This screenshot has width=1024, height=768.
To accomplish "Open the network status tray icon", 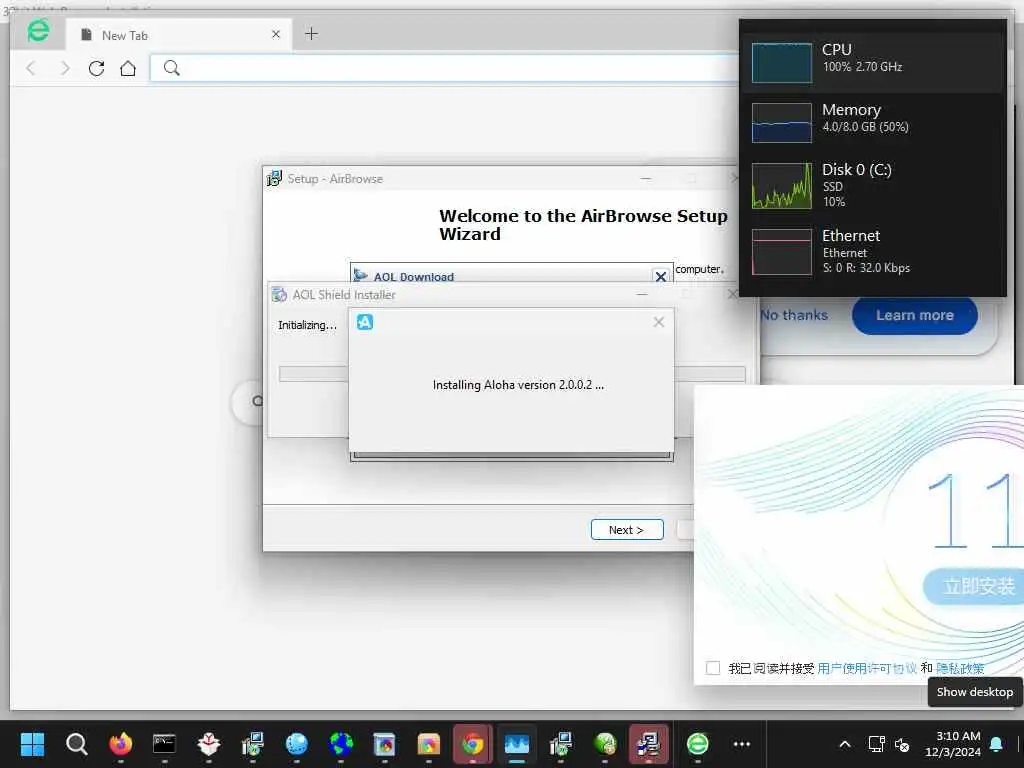I will (876, 744).
